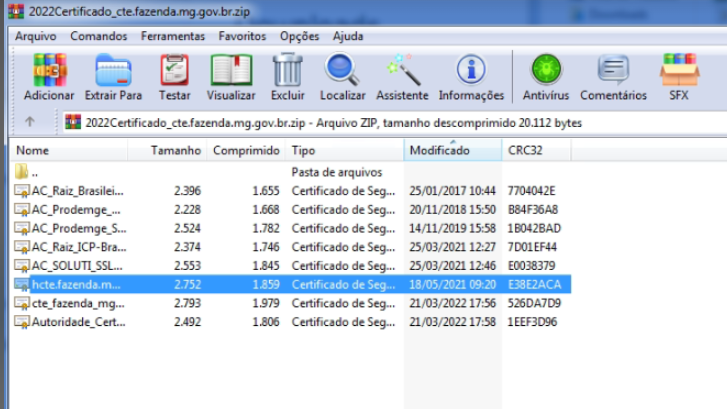Click 'Pasta de arquivos' type text
727x409 pixels.
click(x=337, y=172)
